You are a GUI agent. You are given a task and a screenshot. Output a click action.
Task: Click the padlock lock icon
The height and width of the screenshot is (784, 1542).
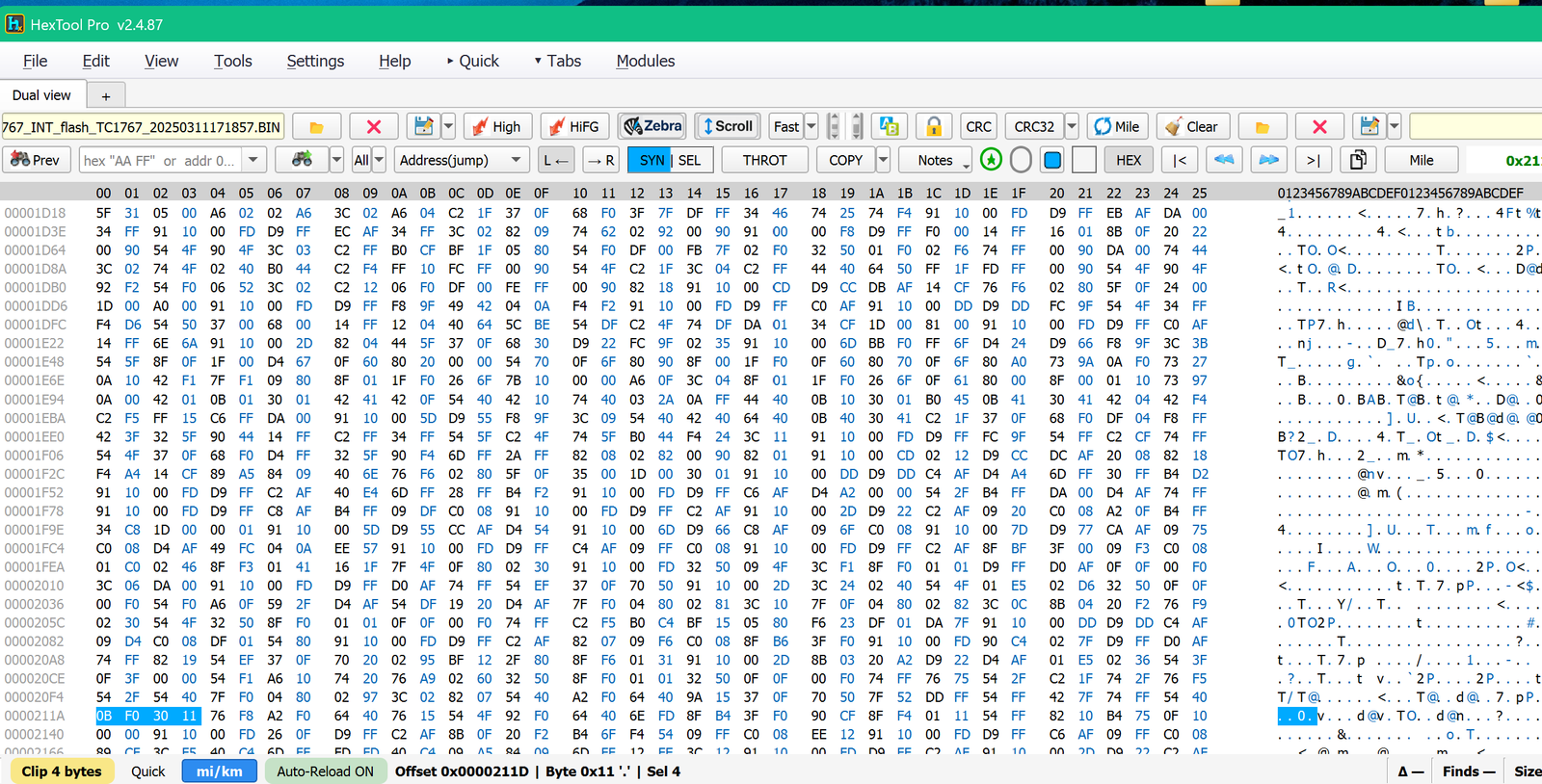click(x=933, y=126)
